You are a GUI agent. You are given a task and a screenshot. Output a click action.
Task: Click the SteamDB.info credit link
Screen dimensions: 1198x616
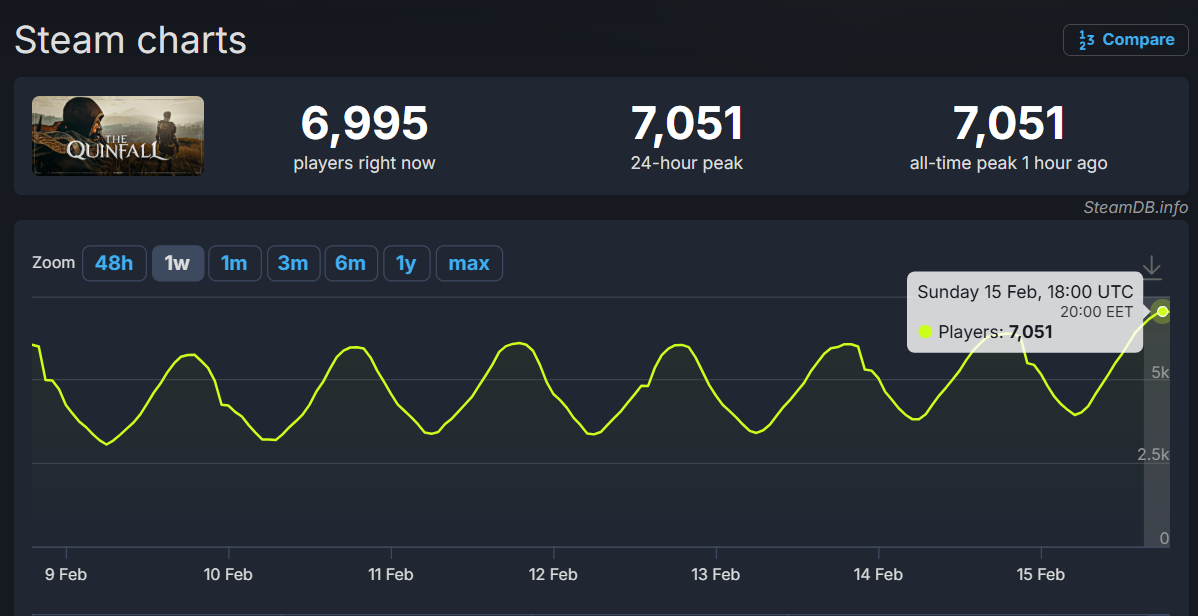pyautogui.click(x=1135, y=207)
